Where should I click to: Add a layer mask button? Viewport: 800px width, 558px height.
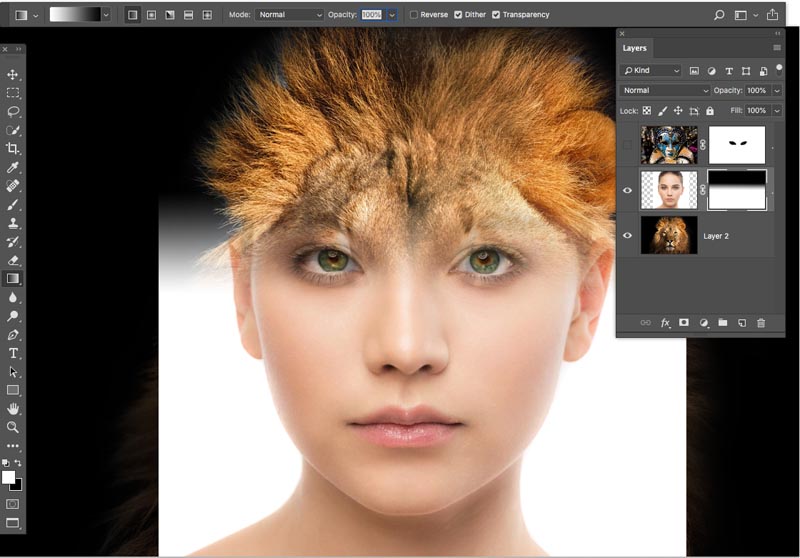tap(684, 322)
